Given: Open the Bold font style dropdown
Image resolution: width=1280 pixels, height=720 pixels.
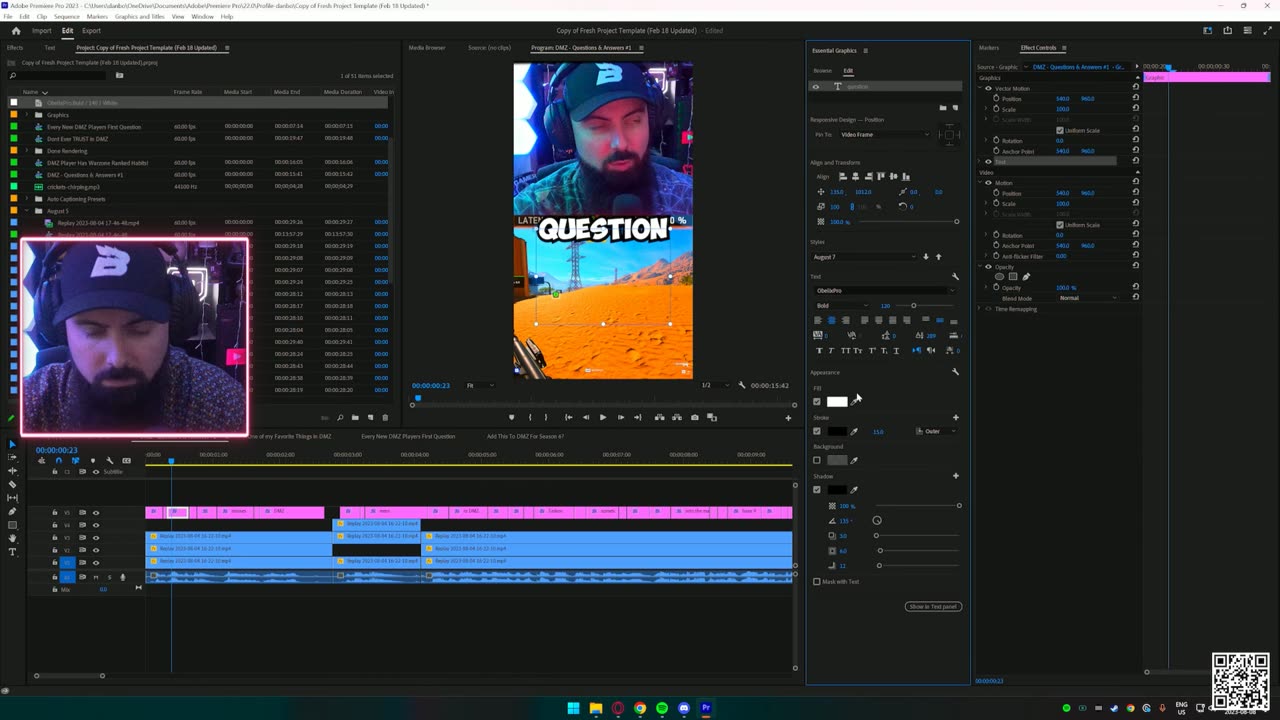Looking at the screenshot, I should pos(842,306).
